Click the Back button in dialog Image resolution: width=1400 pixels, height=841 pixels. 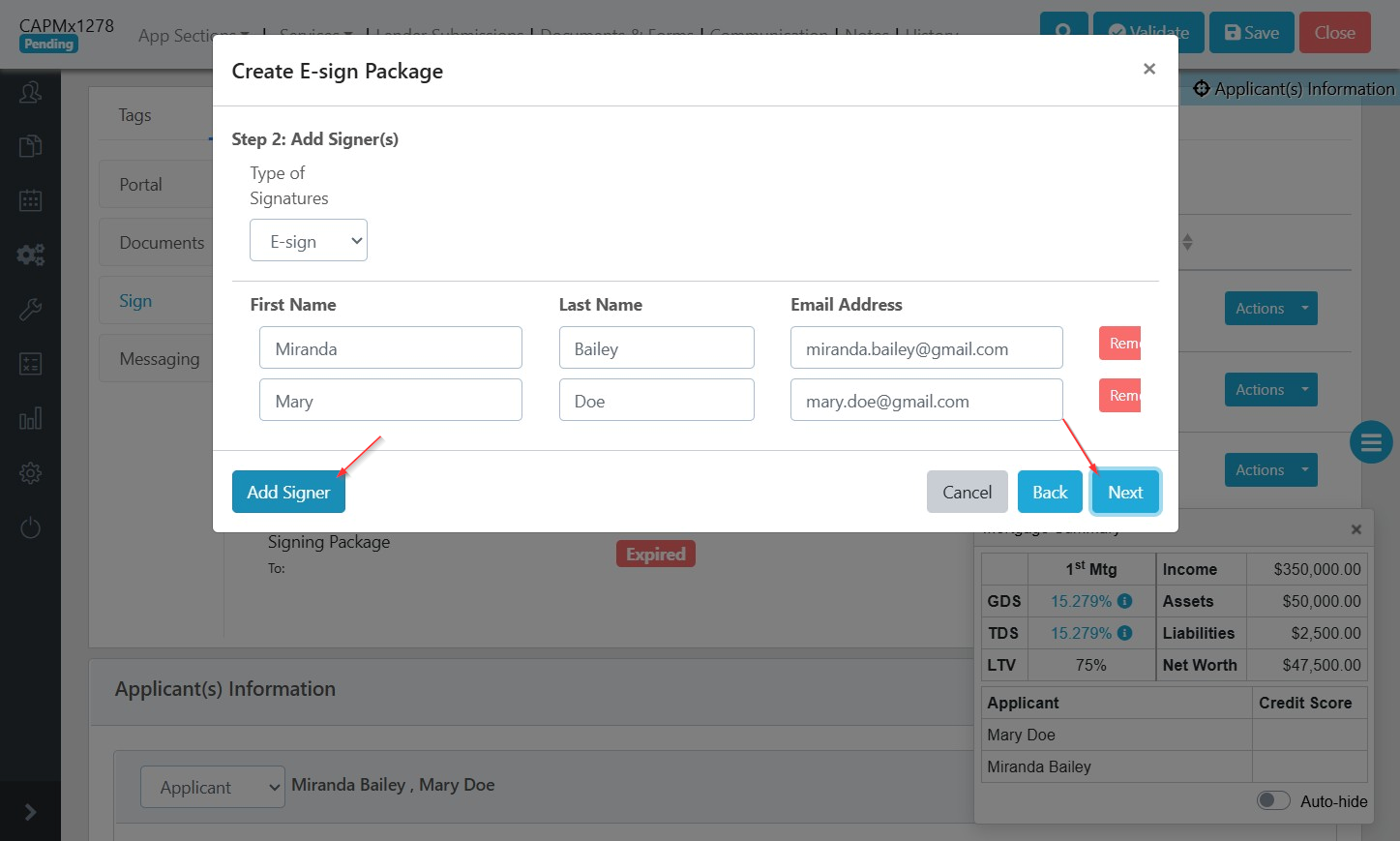1049,493
